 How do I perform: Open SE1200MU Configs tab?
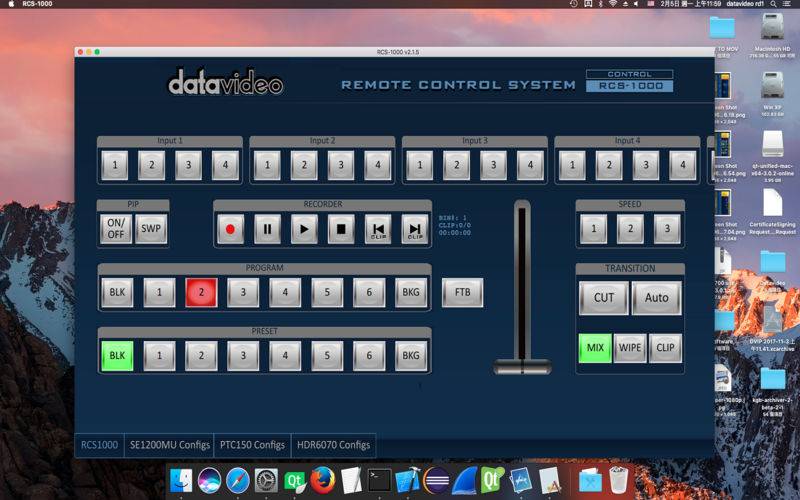[x=170, y=445]
